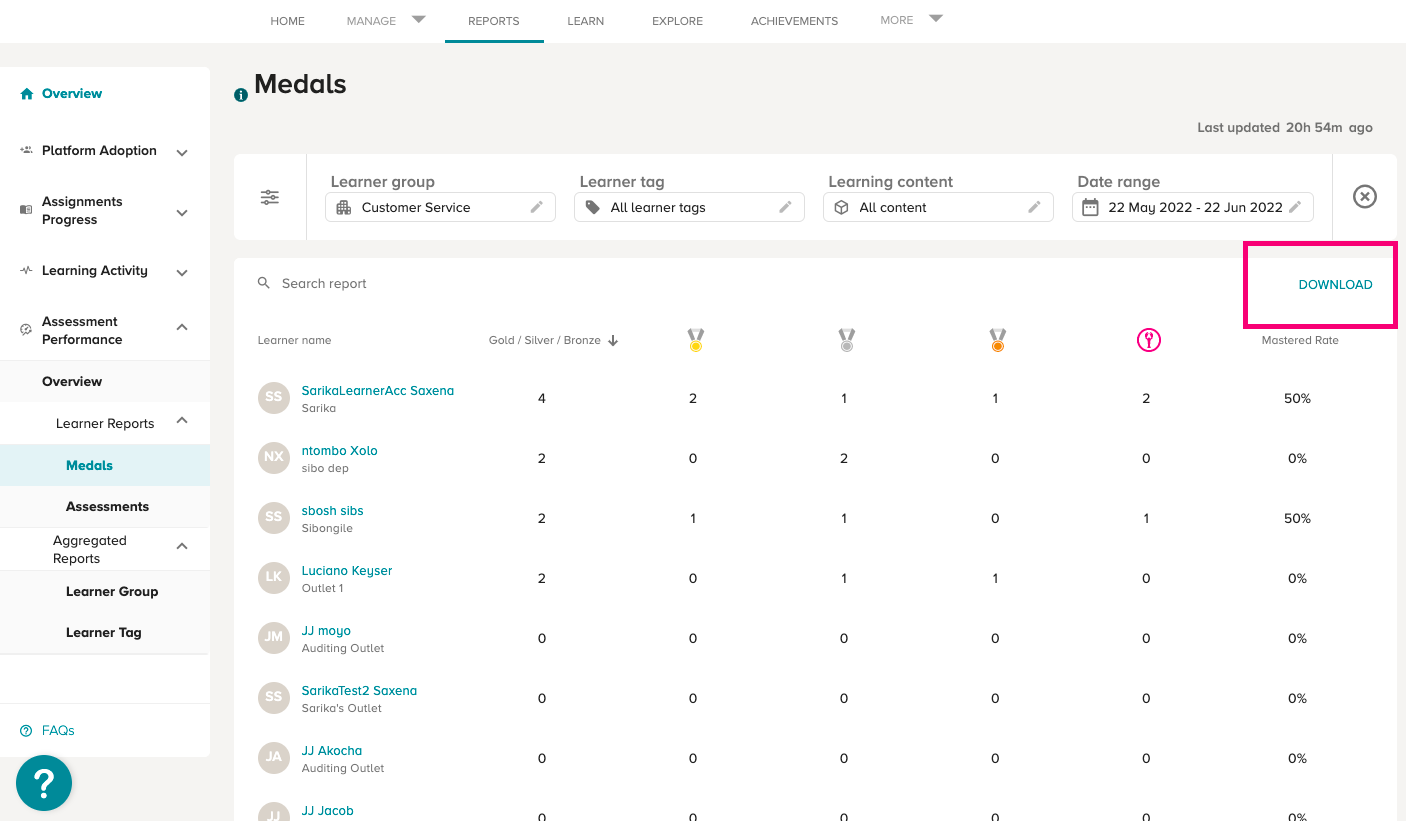Open Assessments report in sidebar
This screenshot has height=821, width=1406.
107,506
